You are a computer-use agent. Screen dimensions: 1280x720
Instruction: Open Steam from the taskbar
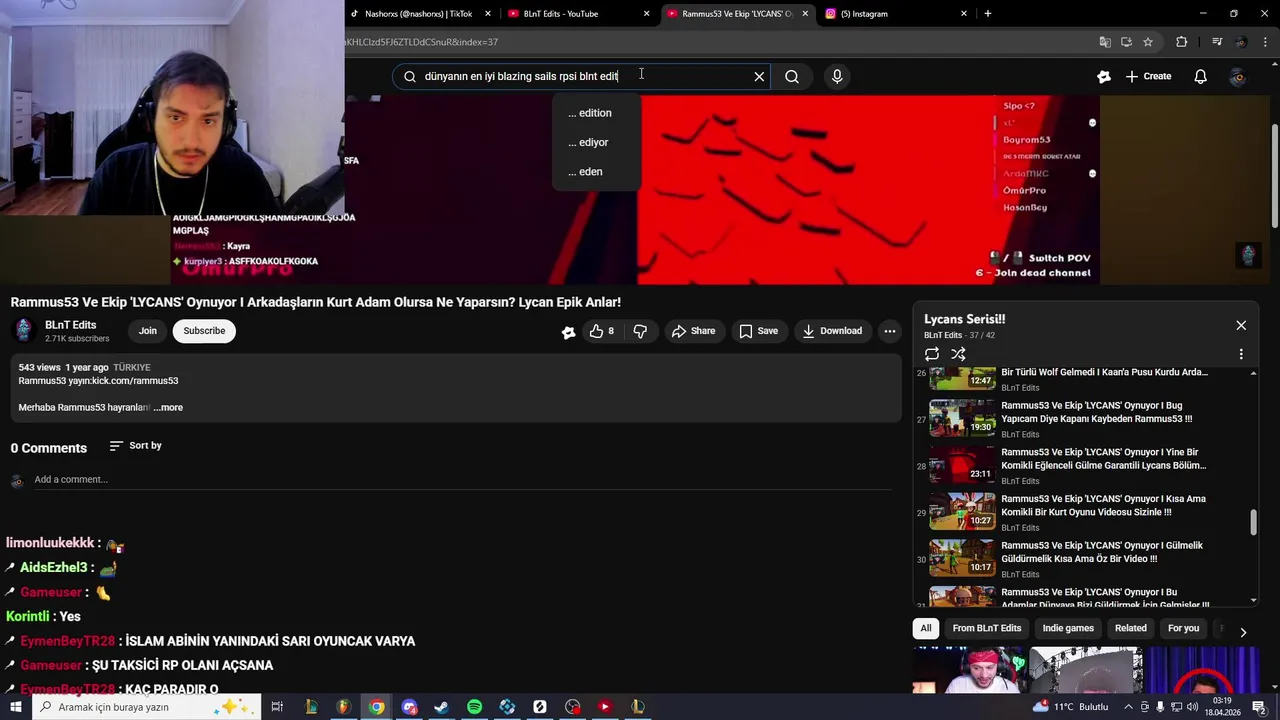[x=441, y=707]
